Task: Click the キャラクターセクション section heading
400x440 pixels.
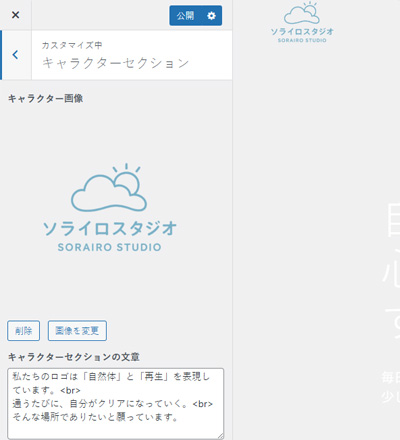Action: tap(116, 63)
